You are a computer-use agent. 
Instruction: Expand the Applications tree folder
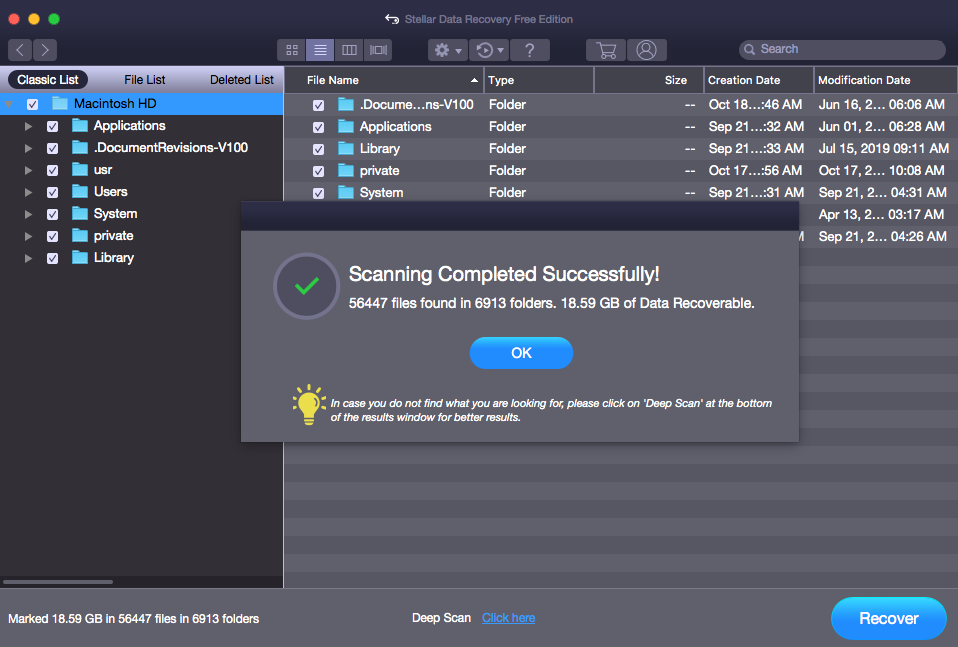tap(28, 126)
